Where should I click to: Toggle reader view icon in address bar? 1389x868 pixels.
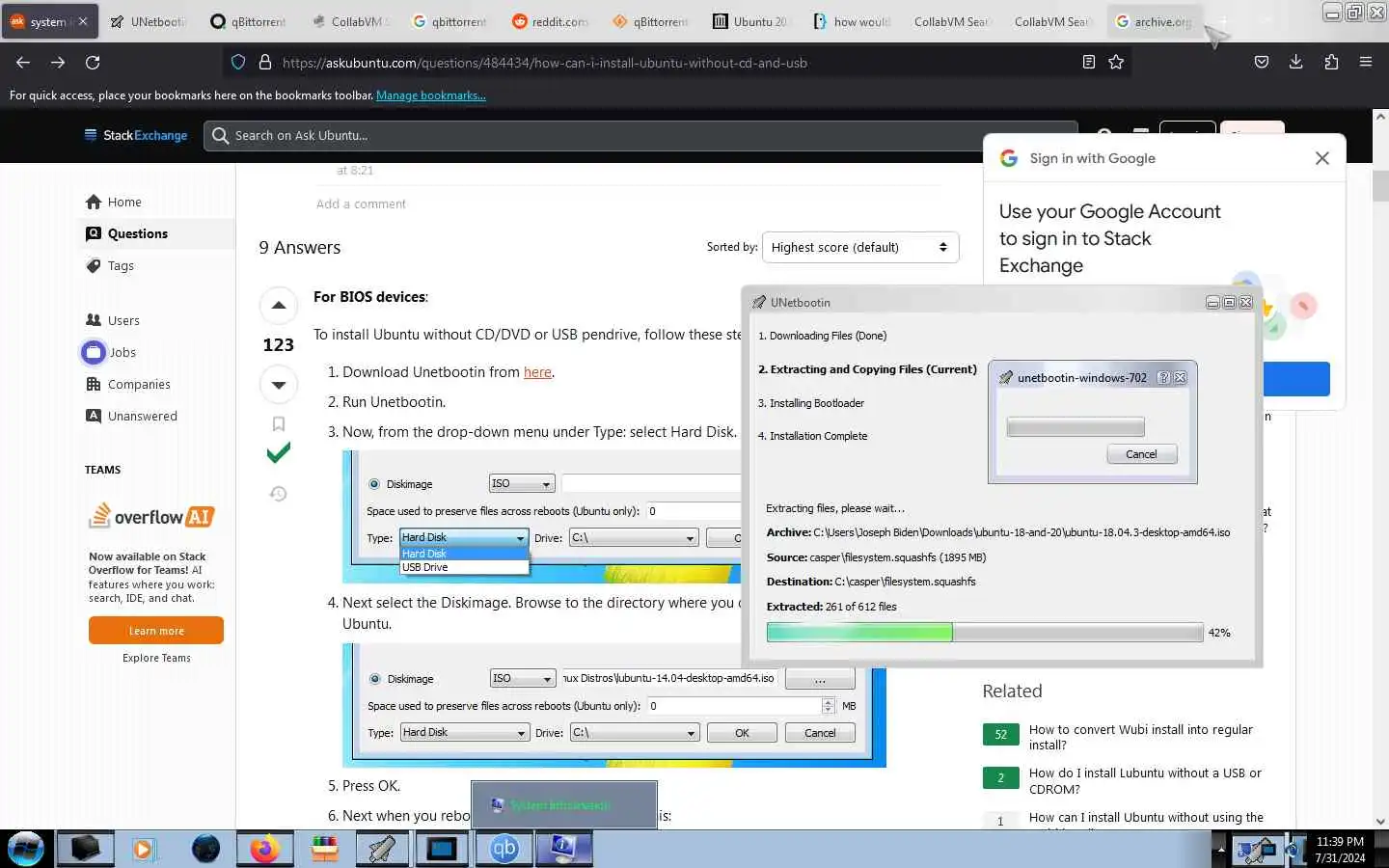pyautogui.click(x=1089, y=63)
